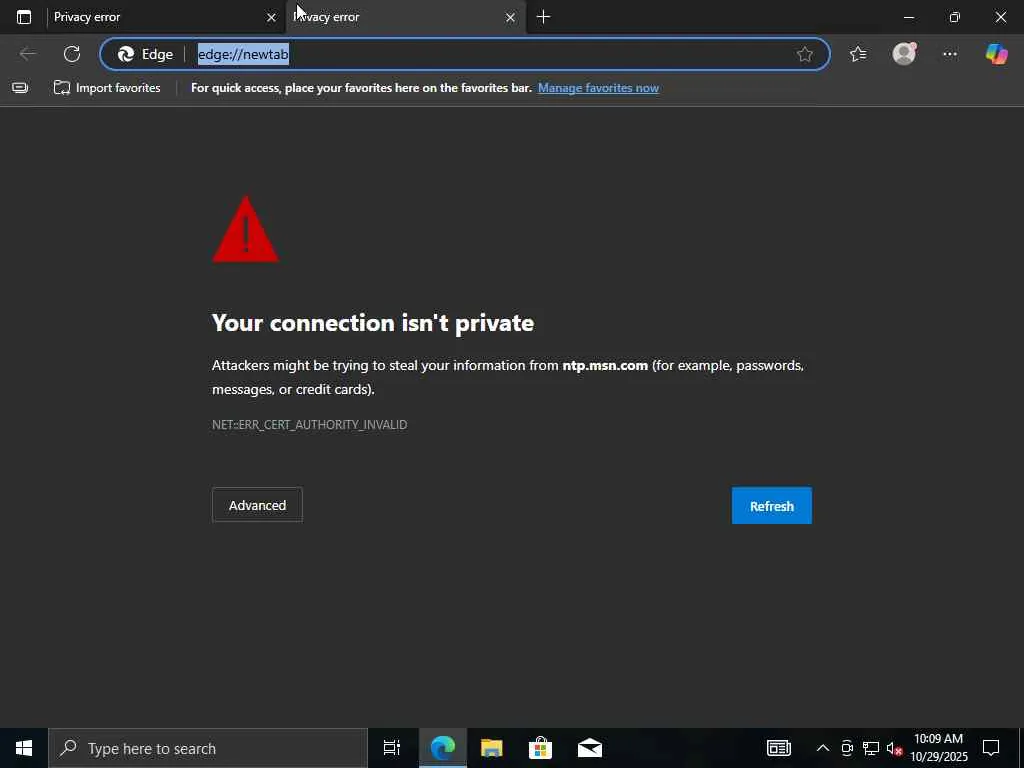This screenshot has width=1024, height=768.
Task: Click the blue Refresh button
Action: [x=771, y=505]
